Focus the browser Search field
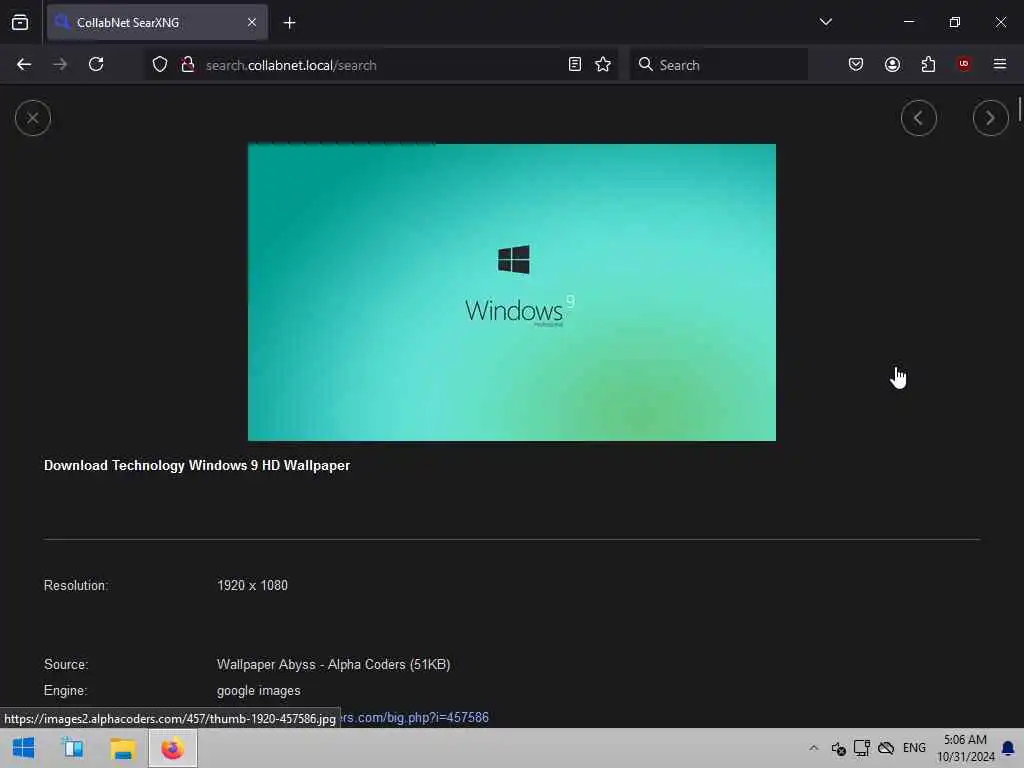1024x768 pixels. coord(718,65)
